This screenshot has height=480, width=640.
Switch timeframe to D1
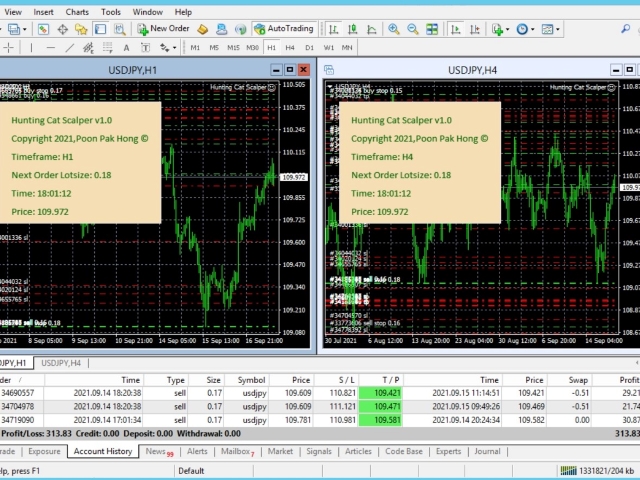pos(309,48)
